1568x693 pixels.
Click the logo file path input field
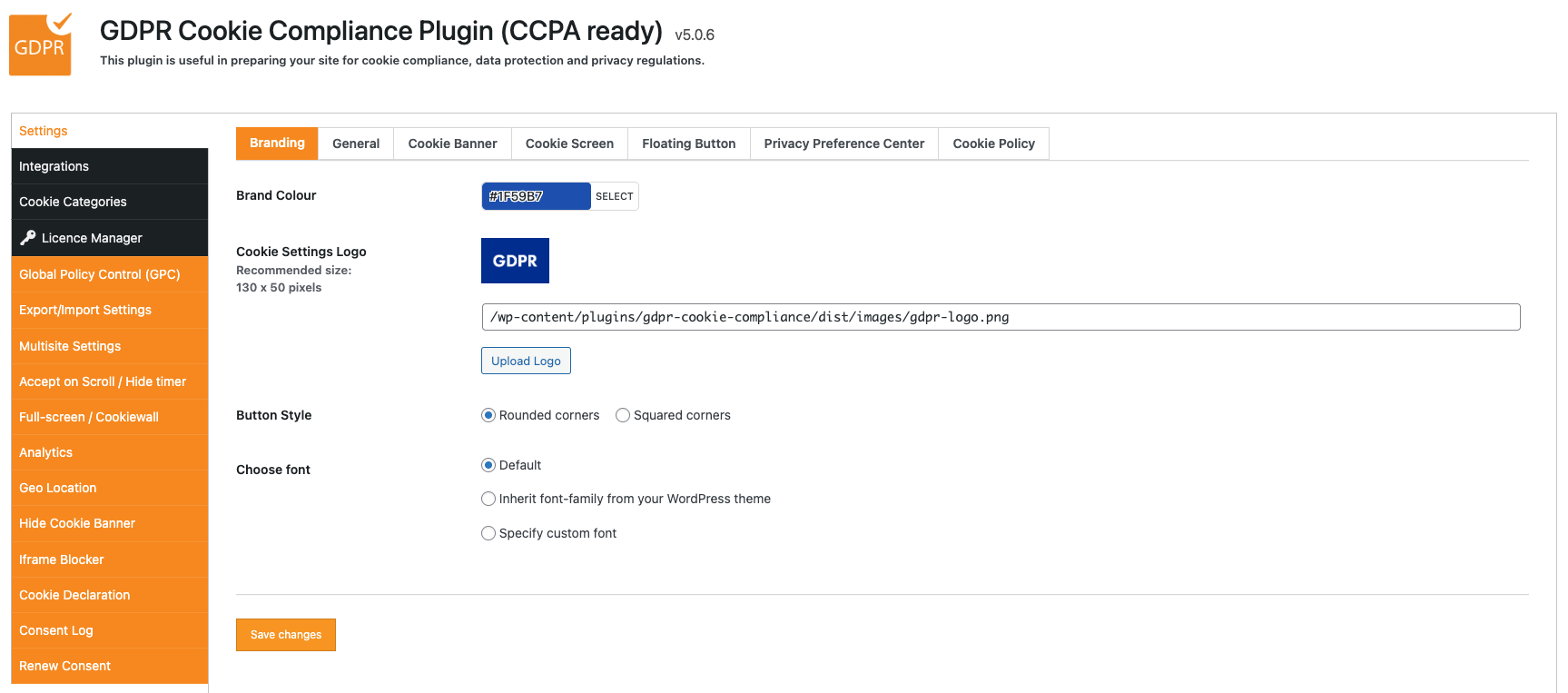pos(1001,317)
